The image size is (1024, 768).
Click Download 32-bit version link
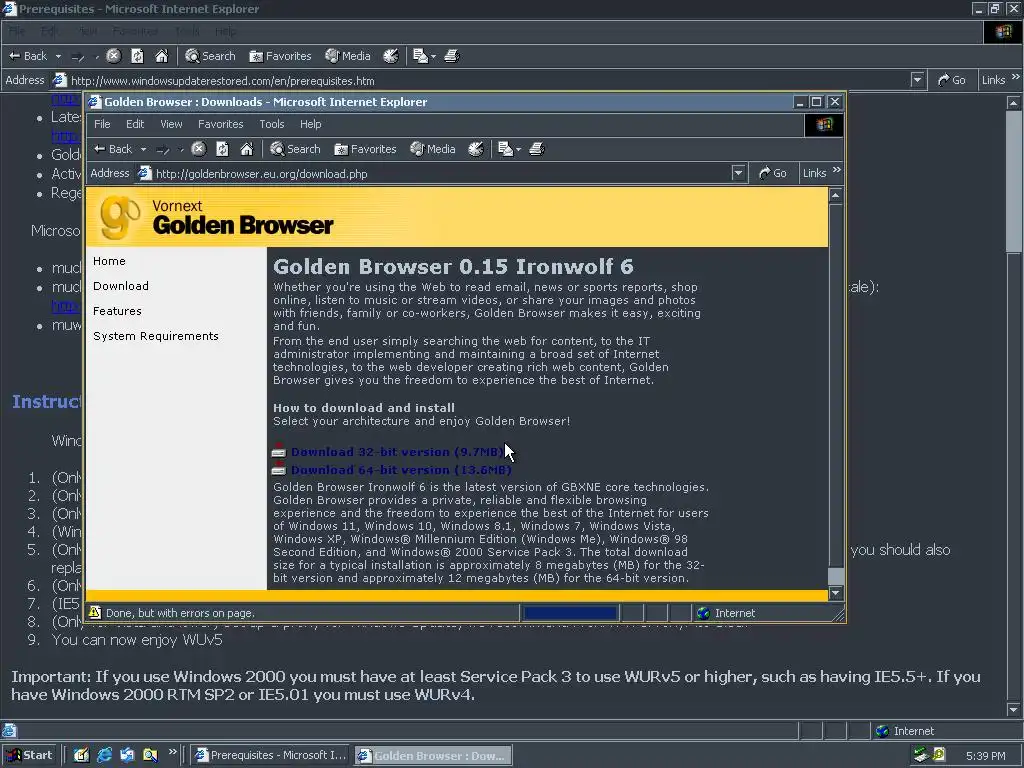tap(397, 452)
